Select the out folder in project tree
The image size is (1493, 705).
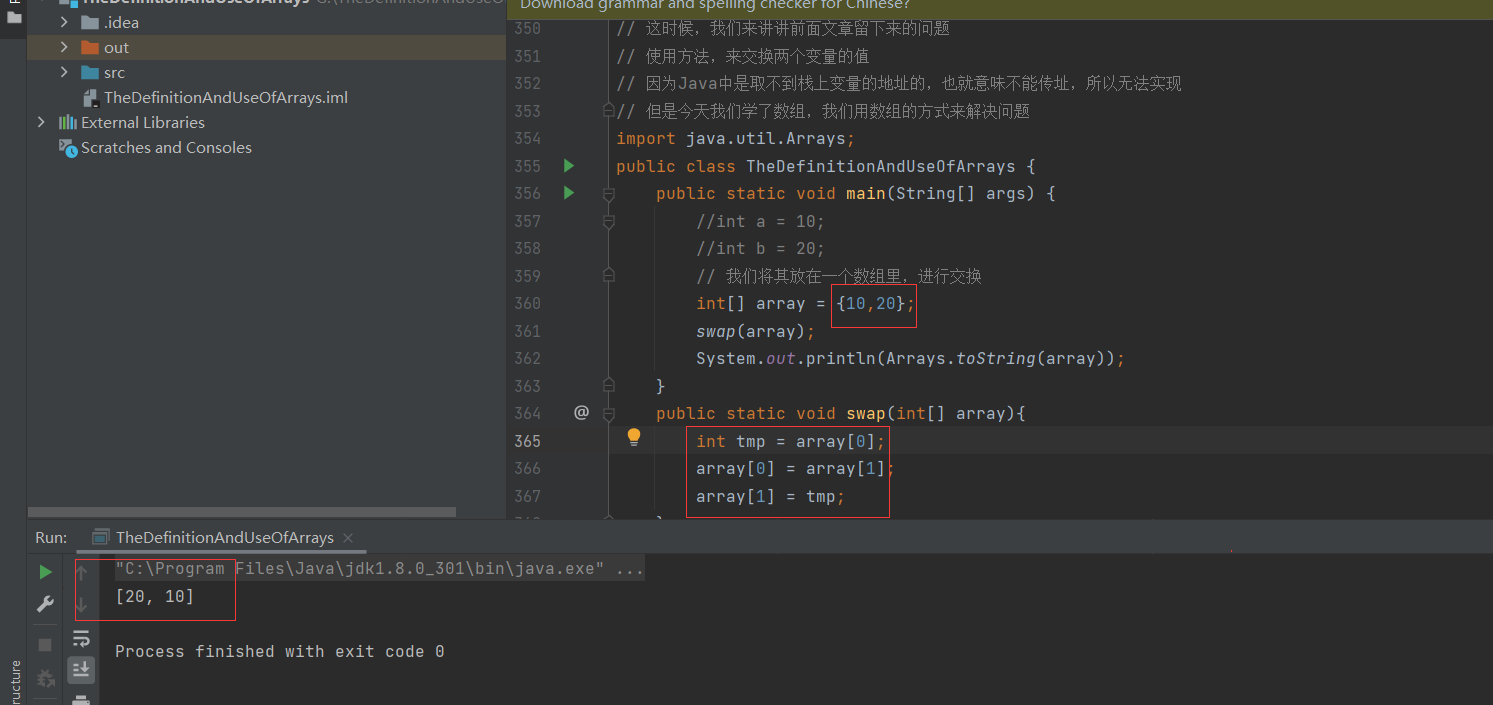click(x=116, y=47)
